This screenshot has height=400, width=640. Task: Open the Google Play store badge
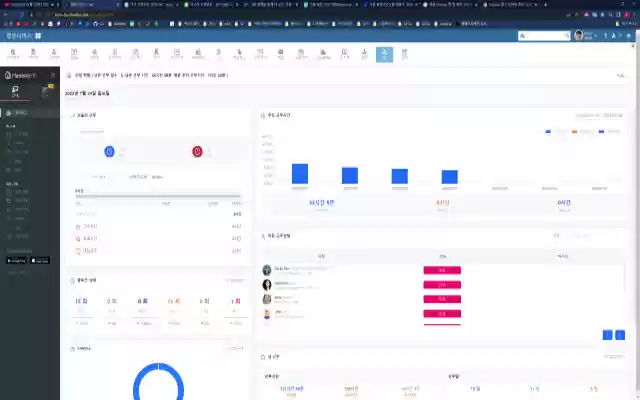tap(16, 260)
